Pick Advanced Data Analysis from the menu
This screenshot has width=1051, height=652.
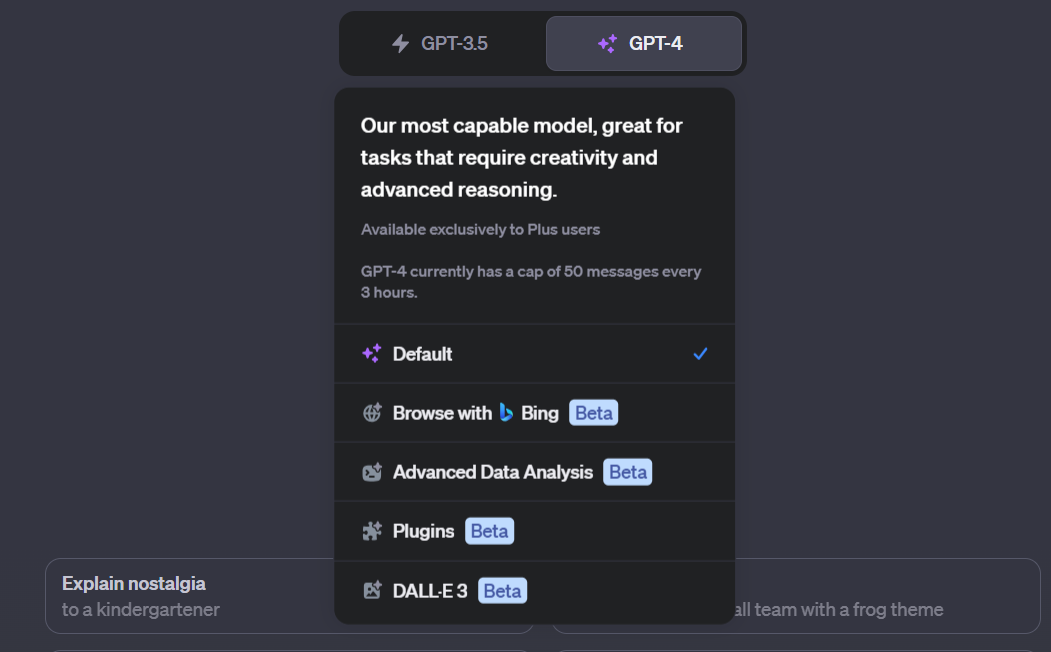534,472
